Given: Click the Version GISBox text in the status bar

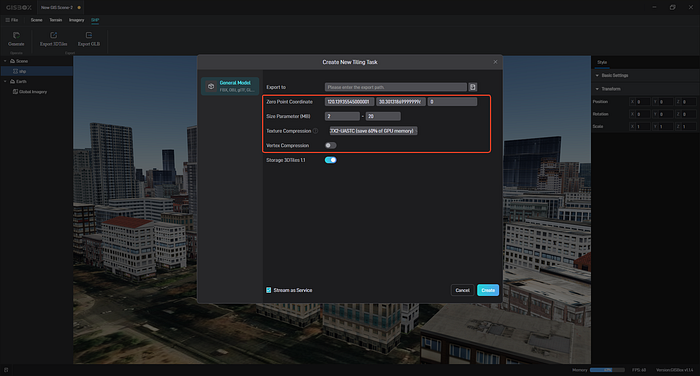Looking at the screenshot, I should 675,370.
